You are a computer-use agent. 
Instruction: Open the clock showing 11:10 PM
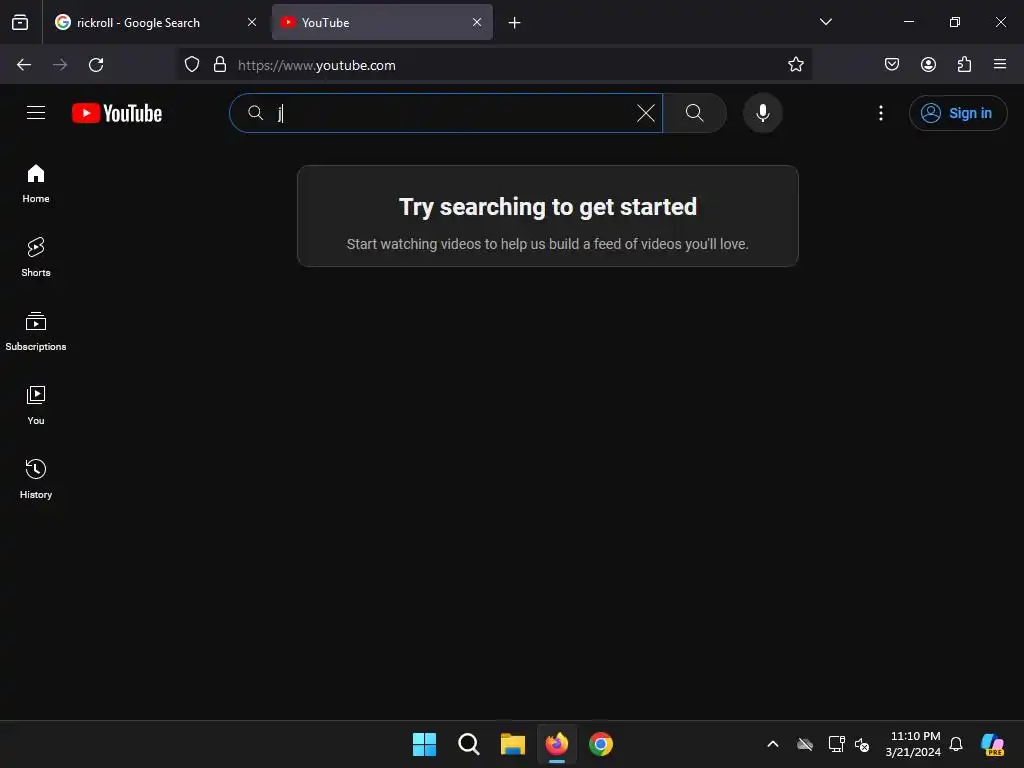point(913,744)
